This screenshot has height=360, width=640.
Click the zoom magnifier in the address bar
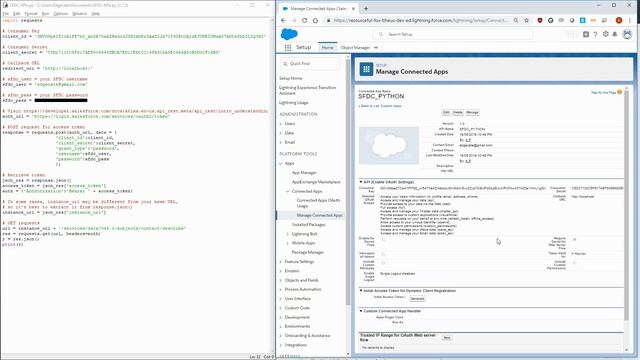(x=516, y=20)
